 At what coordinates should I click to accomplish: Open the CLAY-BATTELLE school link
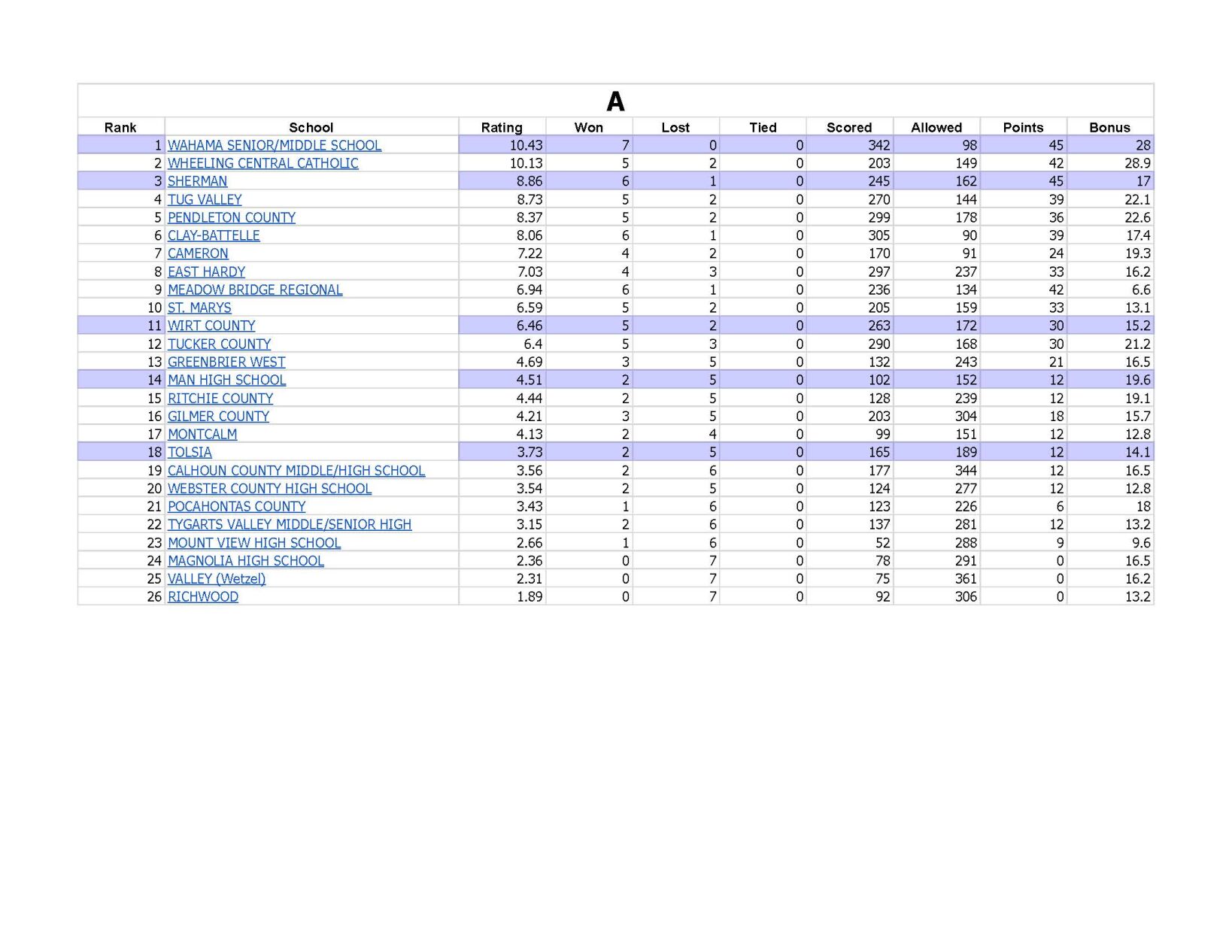(x=214, y=235)
